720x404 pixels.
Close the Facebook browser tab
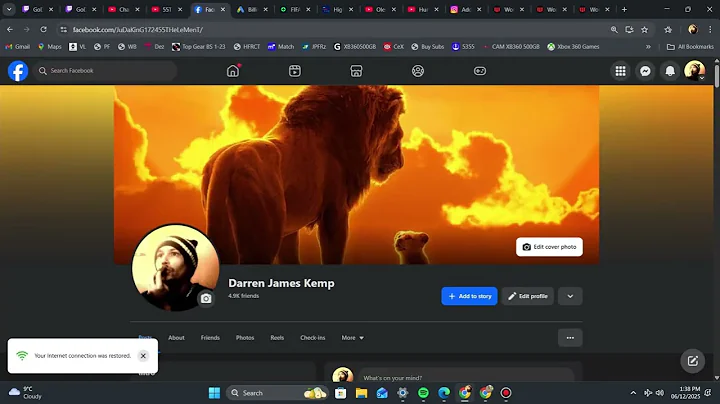223,9
